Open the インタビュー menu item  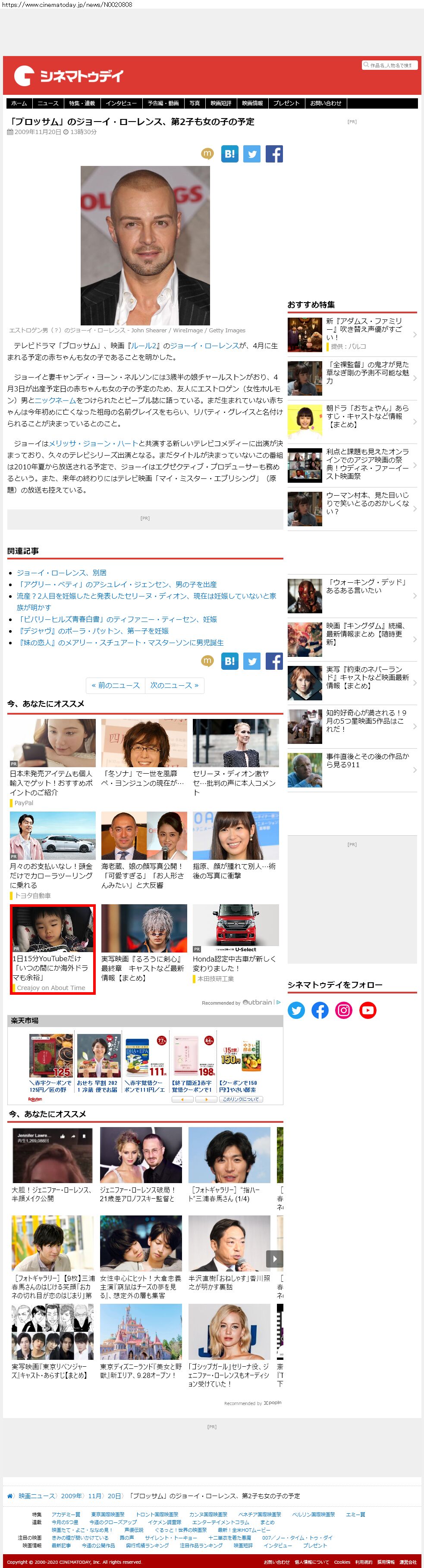coord(121,103)
